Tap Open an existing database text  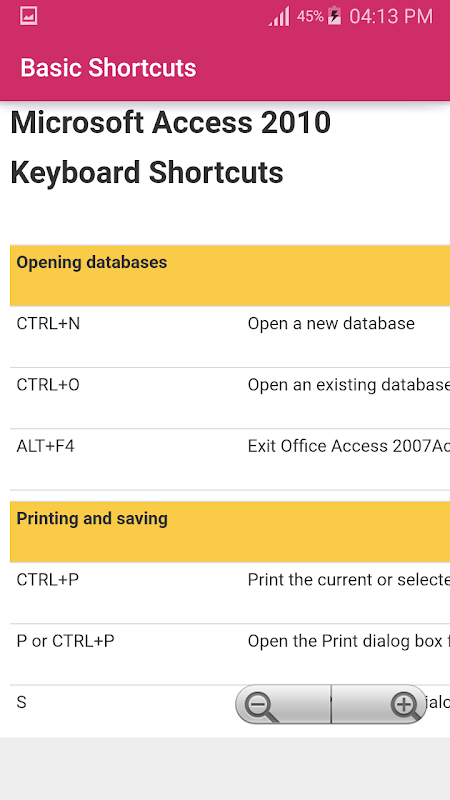coord(349,385)
